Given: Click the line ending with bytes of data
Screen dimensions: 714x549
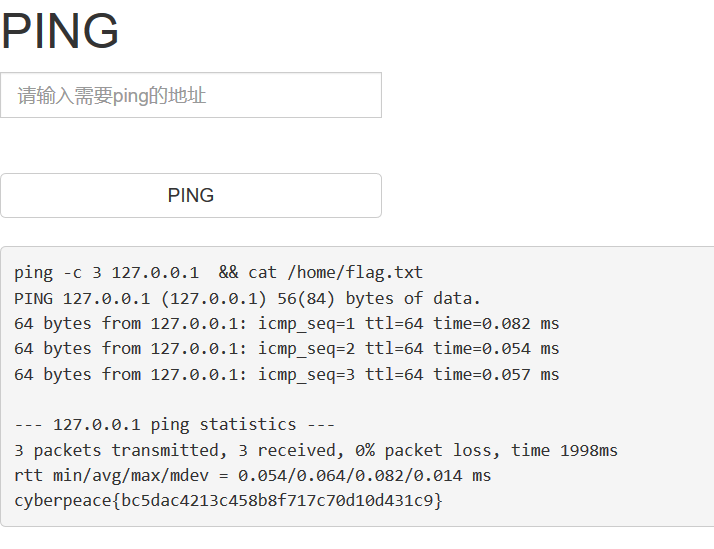Looking at the screenshot, I should click(x=247, y=298).
